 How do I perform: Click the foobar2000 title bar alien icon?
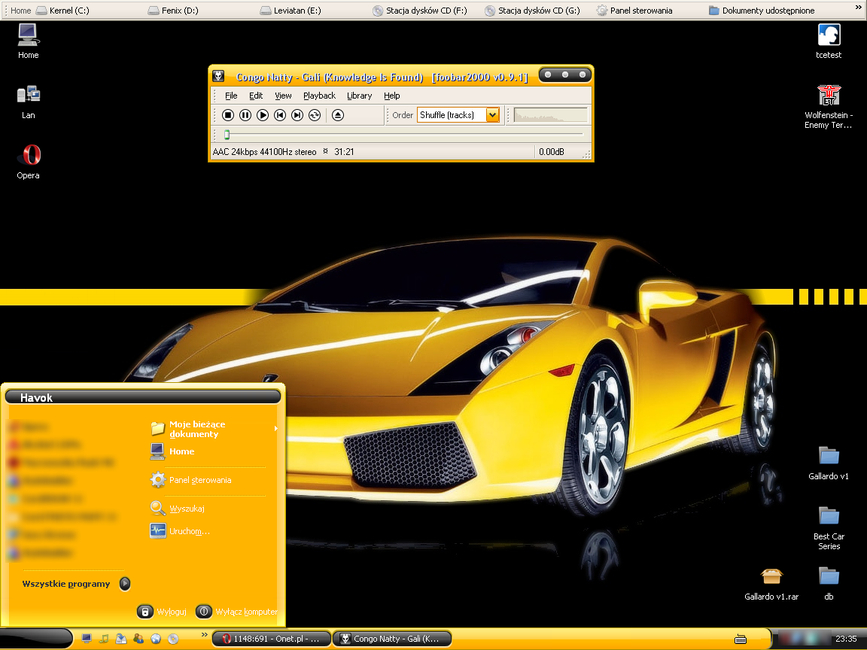tap(219, 76)
